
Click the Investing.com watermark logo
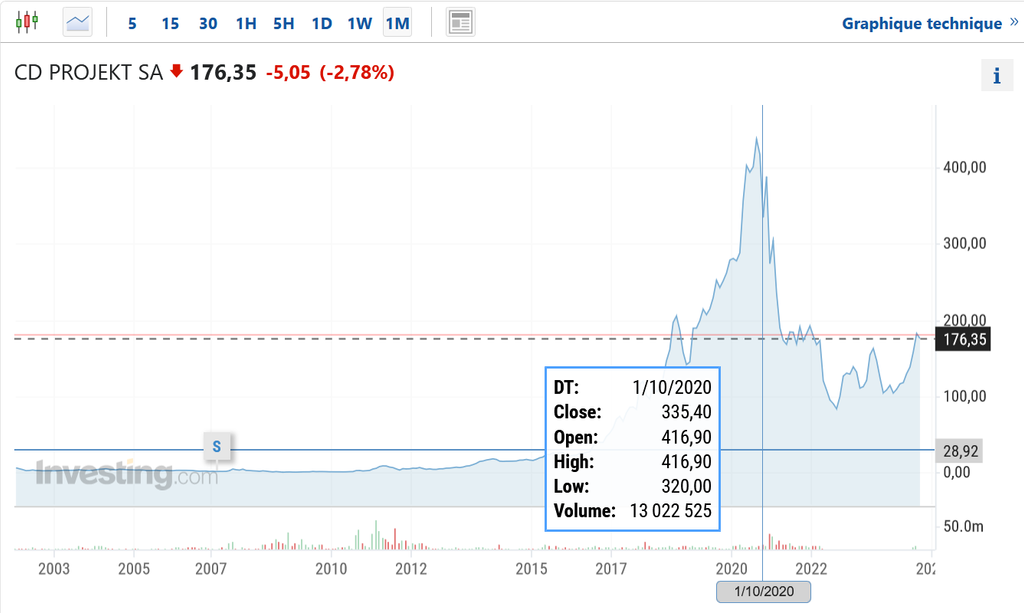pyautogui.click(x=126, y=473)
